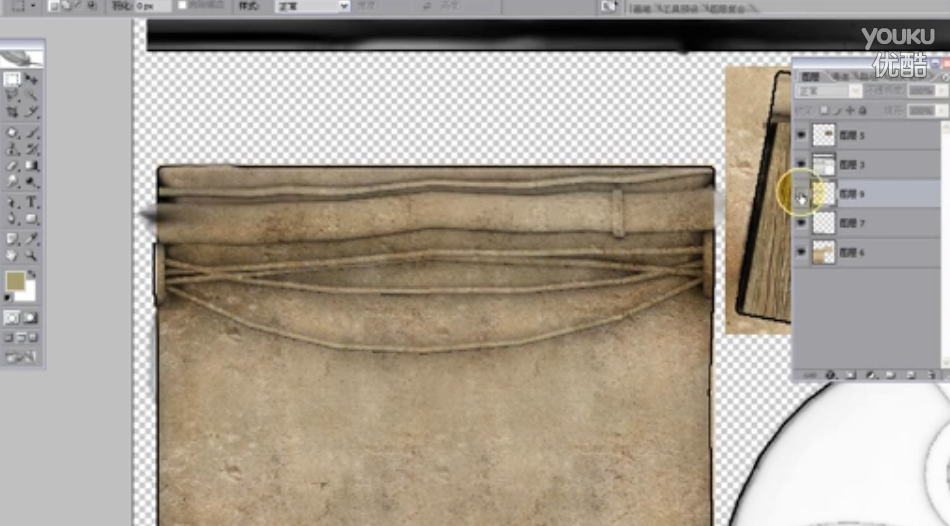Select the Rectangular Marquee tool
The height and width of the screenshot is (526, 950).
(12, 79)
